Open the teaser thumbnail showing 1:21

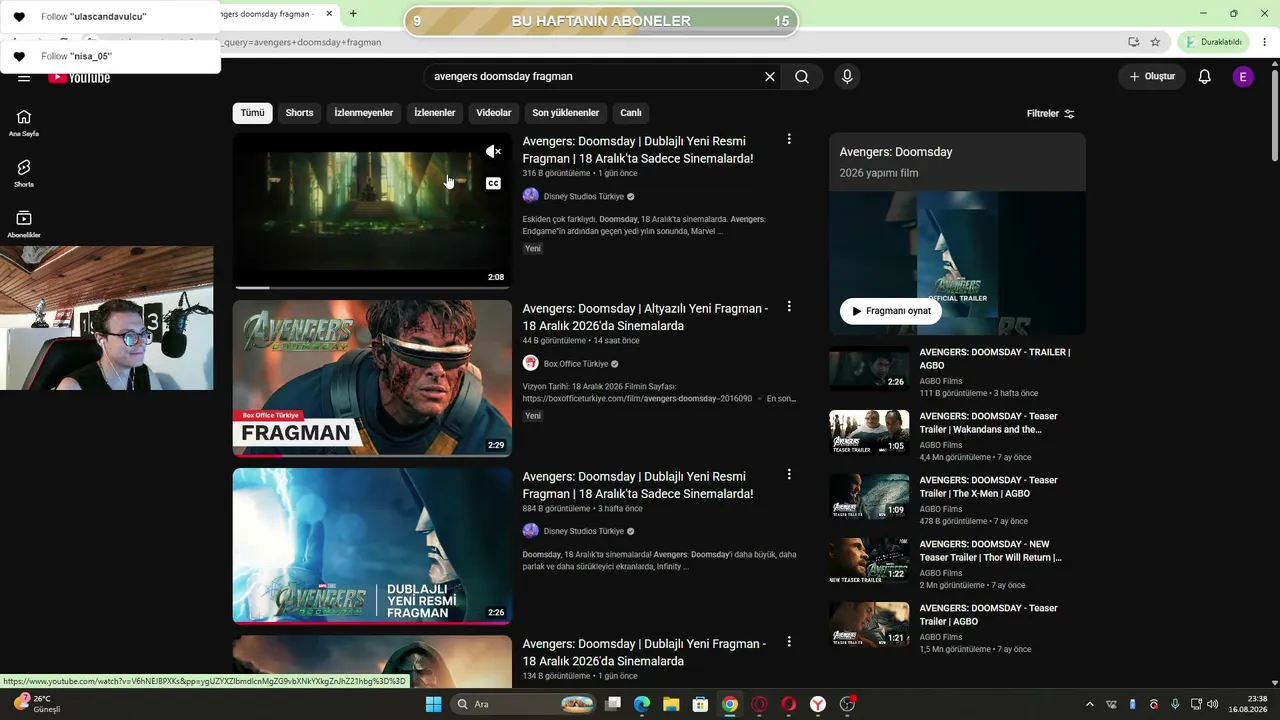click(869, 624)
